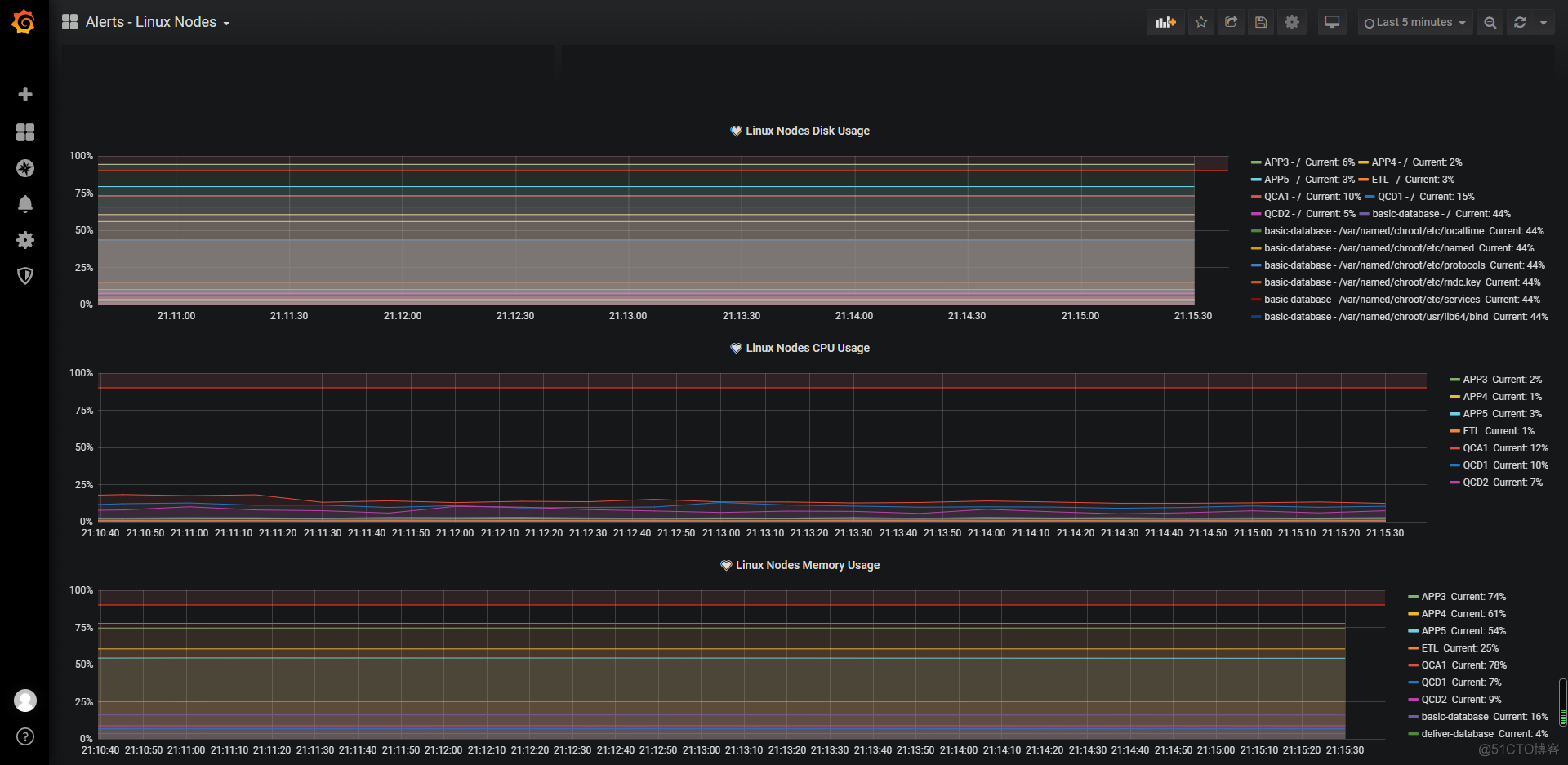1568x765 pixels.
Task: Click heart alert icon of Disk Usage panel
Action: tap(736, 131)
